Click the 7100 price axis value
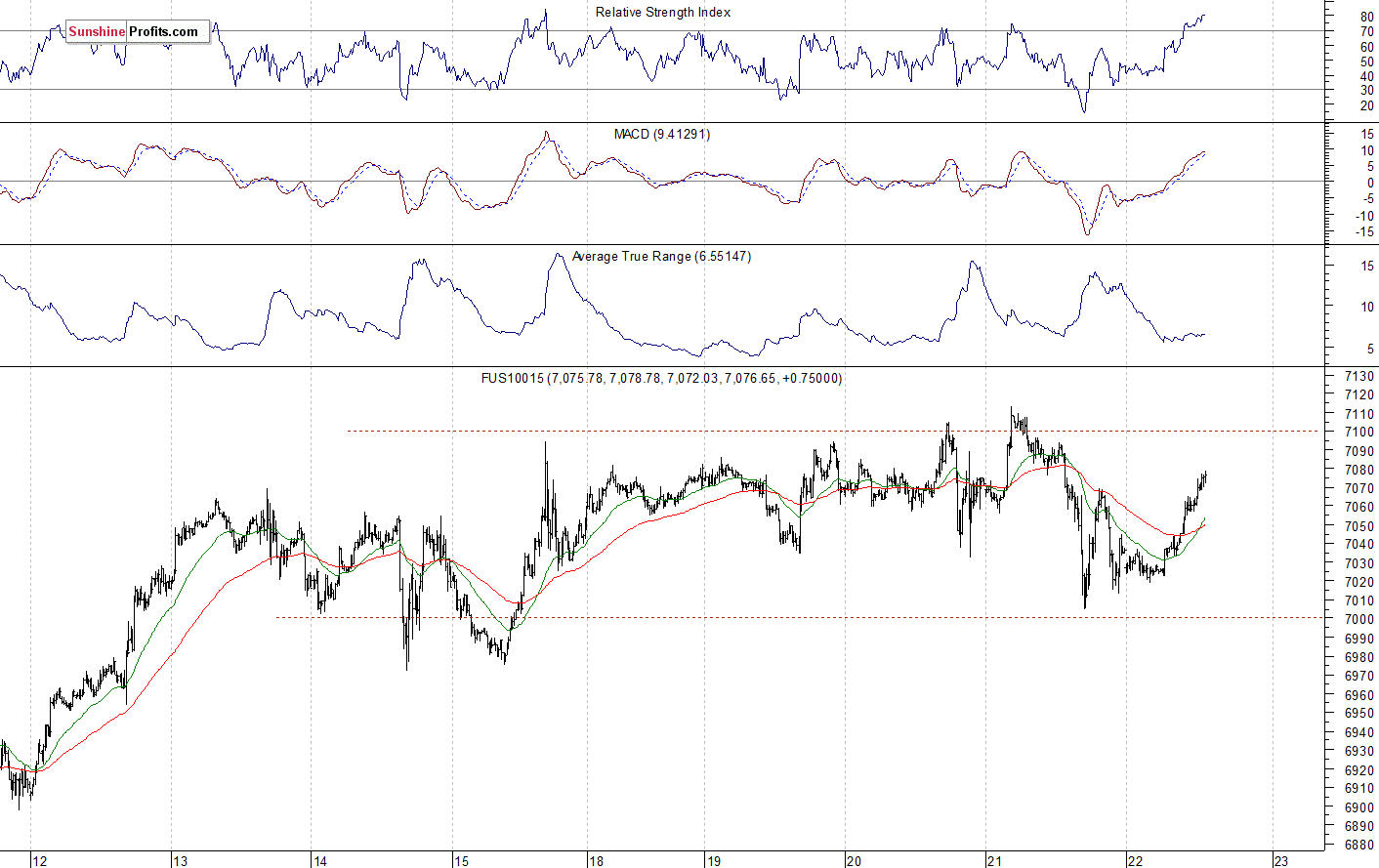This screenshot has width=1379, height=868. (x=1359, y=432)
